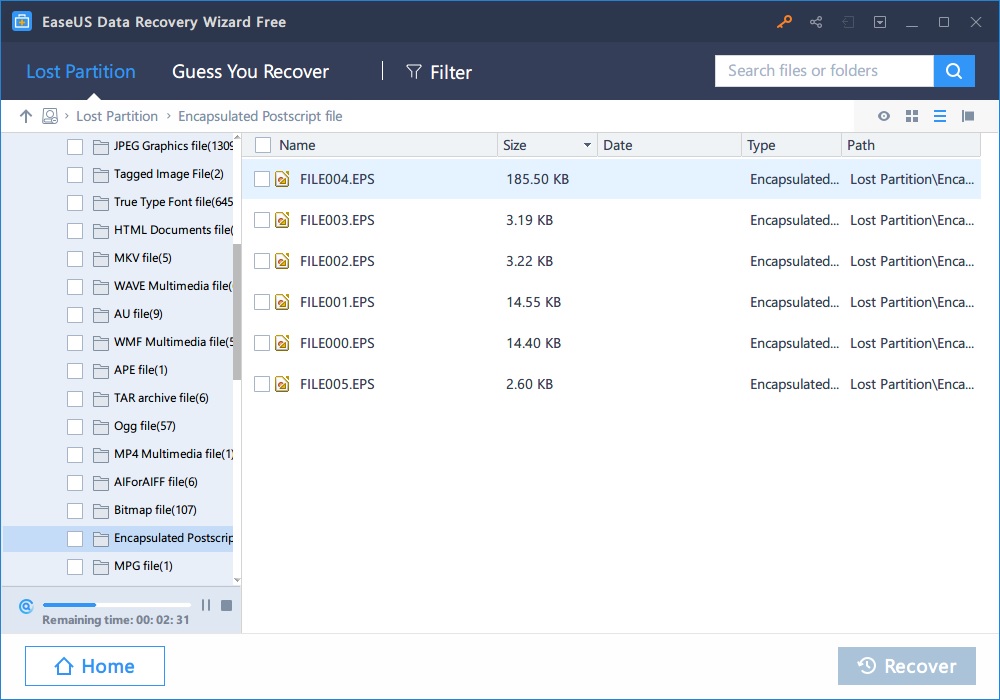Click the Ogg file folder icon

point(101,427)
